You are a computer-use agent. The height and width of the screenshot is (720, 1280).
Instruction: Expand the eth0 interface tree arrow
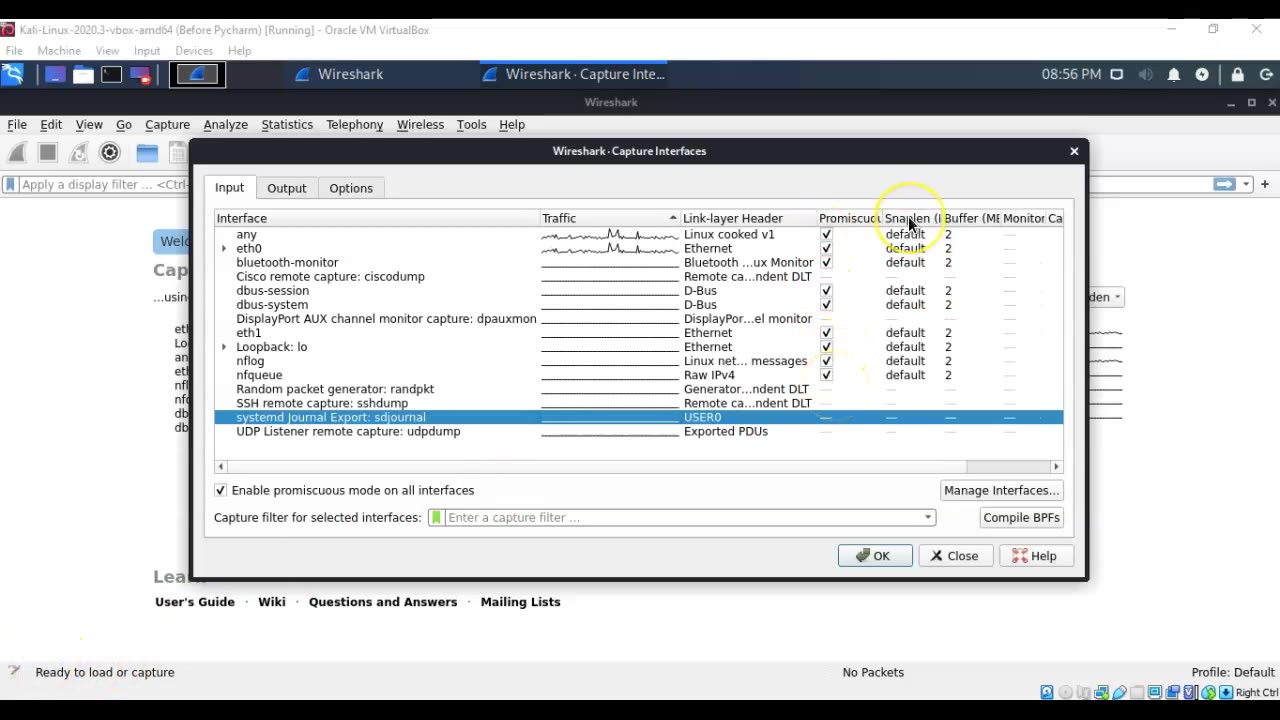tap(224, 249)
